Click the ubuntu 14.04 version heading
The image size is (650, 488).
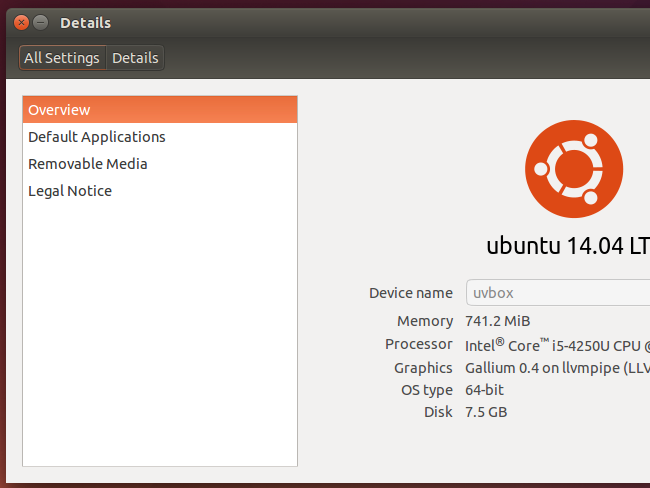pos(568,246)
